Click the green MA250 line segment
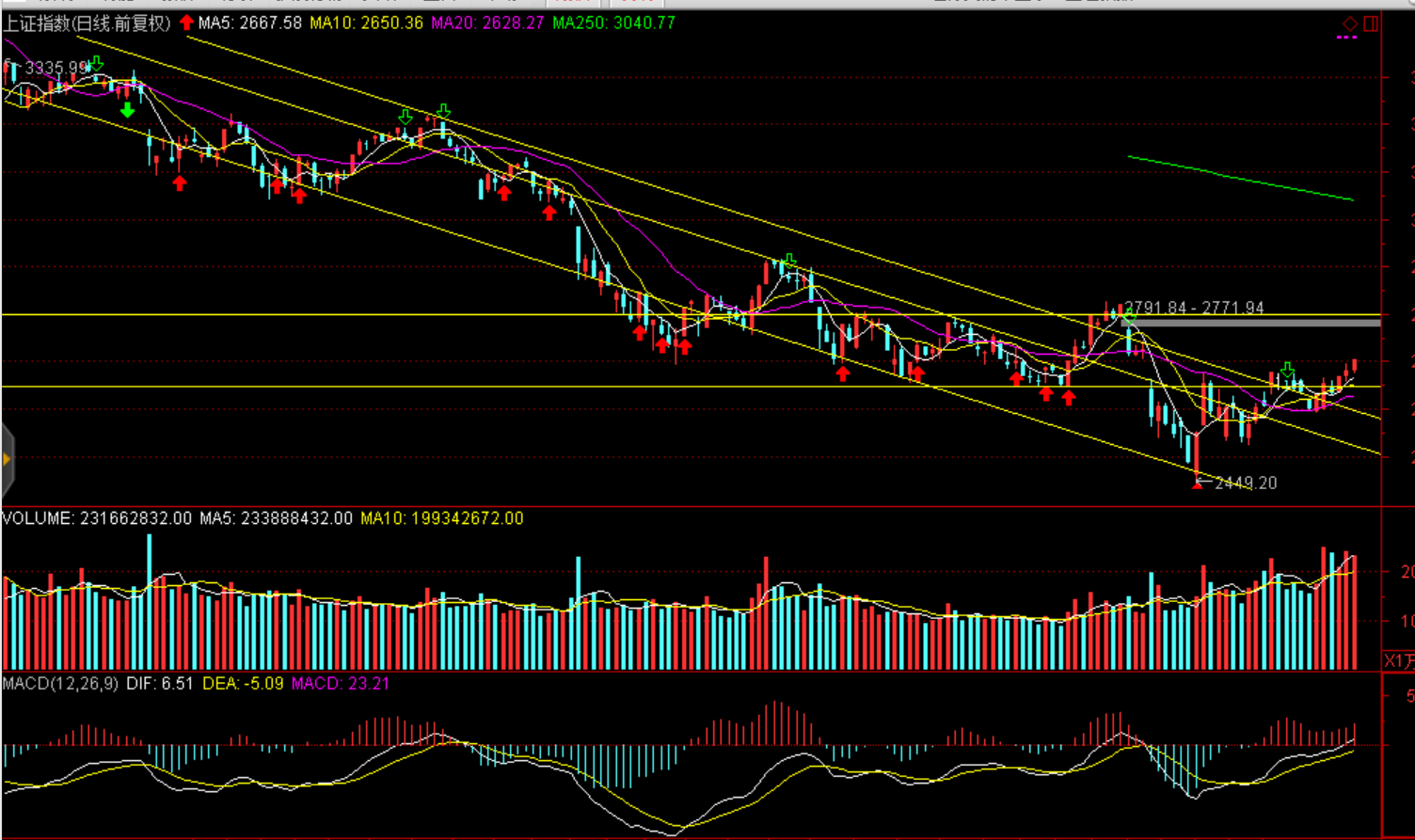 coord(1240,178)
